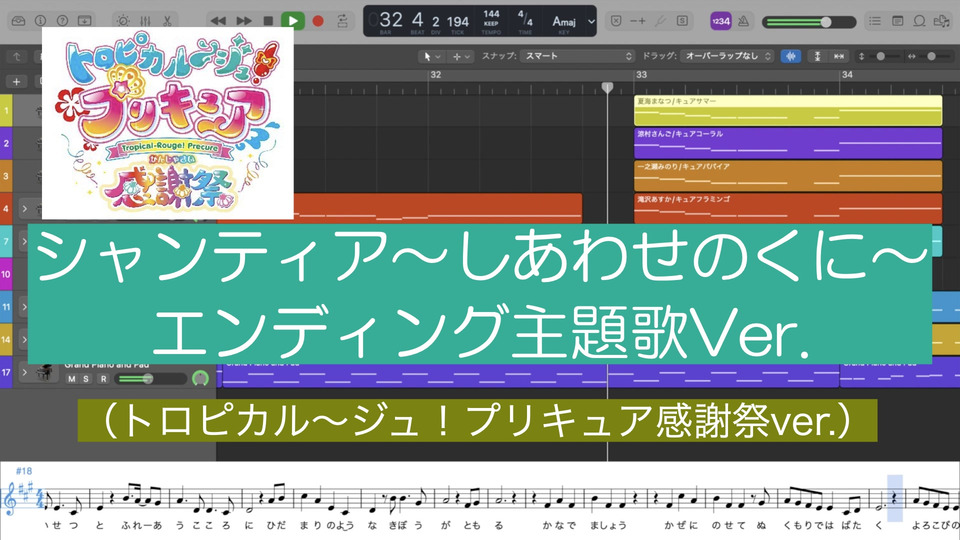Stop playback with the square button
The width and height of the screenshot is (960, 540).
click(x=268, y=21)
